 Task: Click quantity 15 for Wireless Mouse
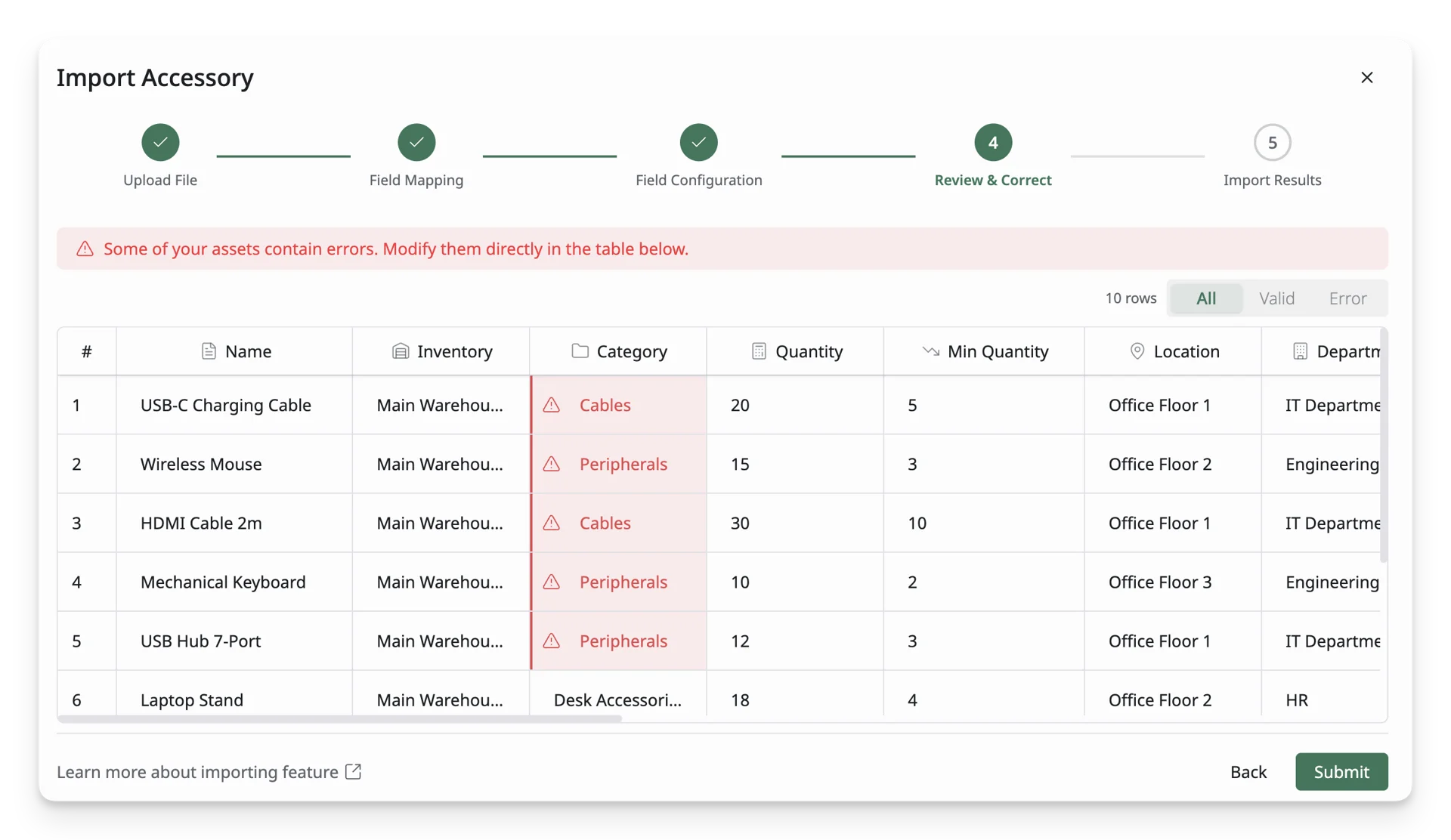coord(795,464)
